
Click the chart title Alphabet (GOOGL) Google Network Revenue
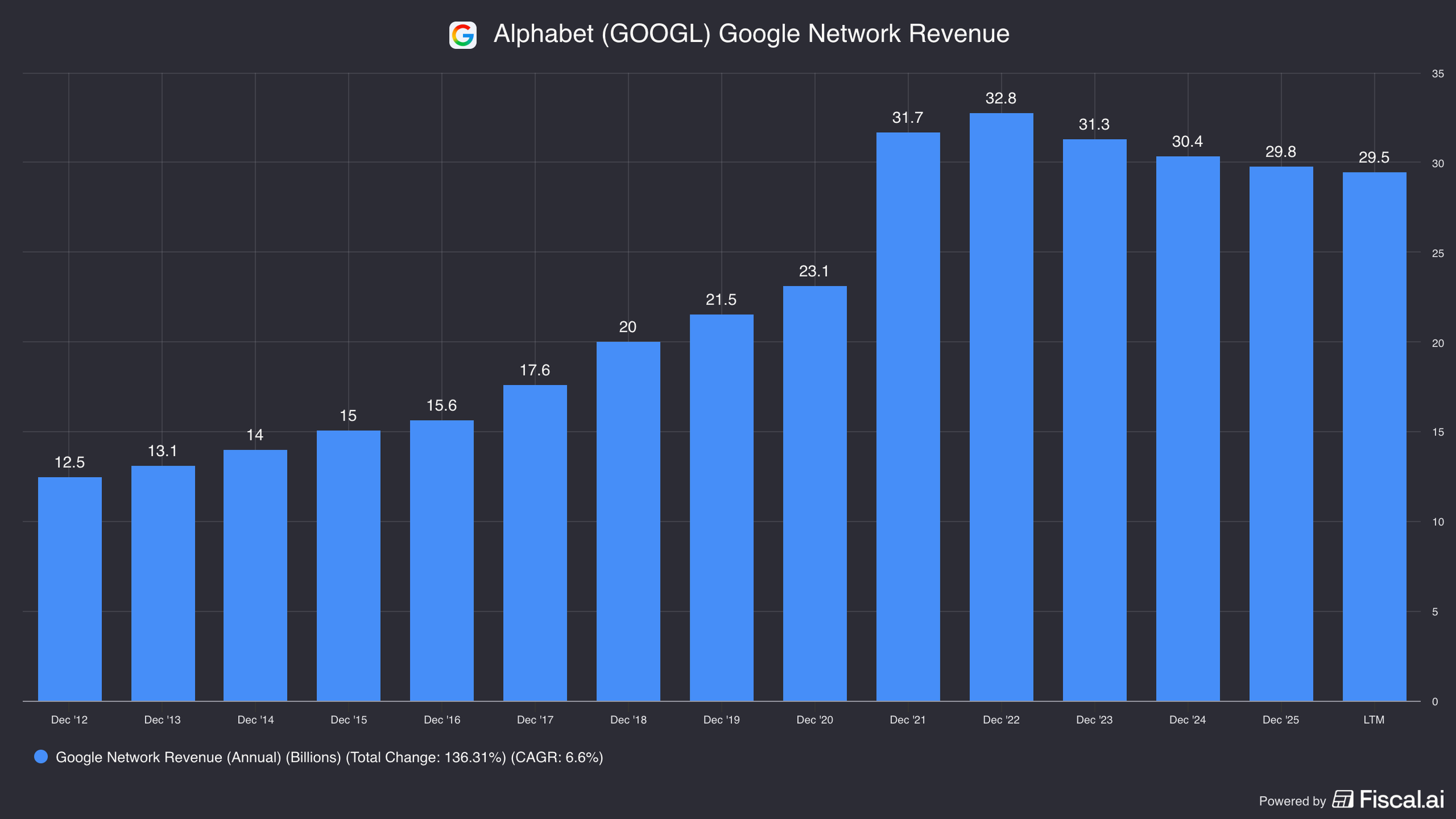(x=751, y=34)
